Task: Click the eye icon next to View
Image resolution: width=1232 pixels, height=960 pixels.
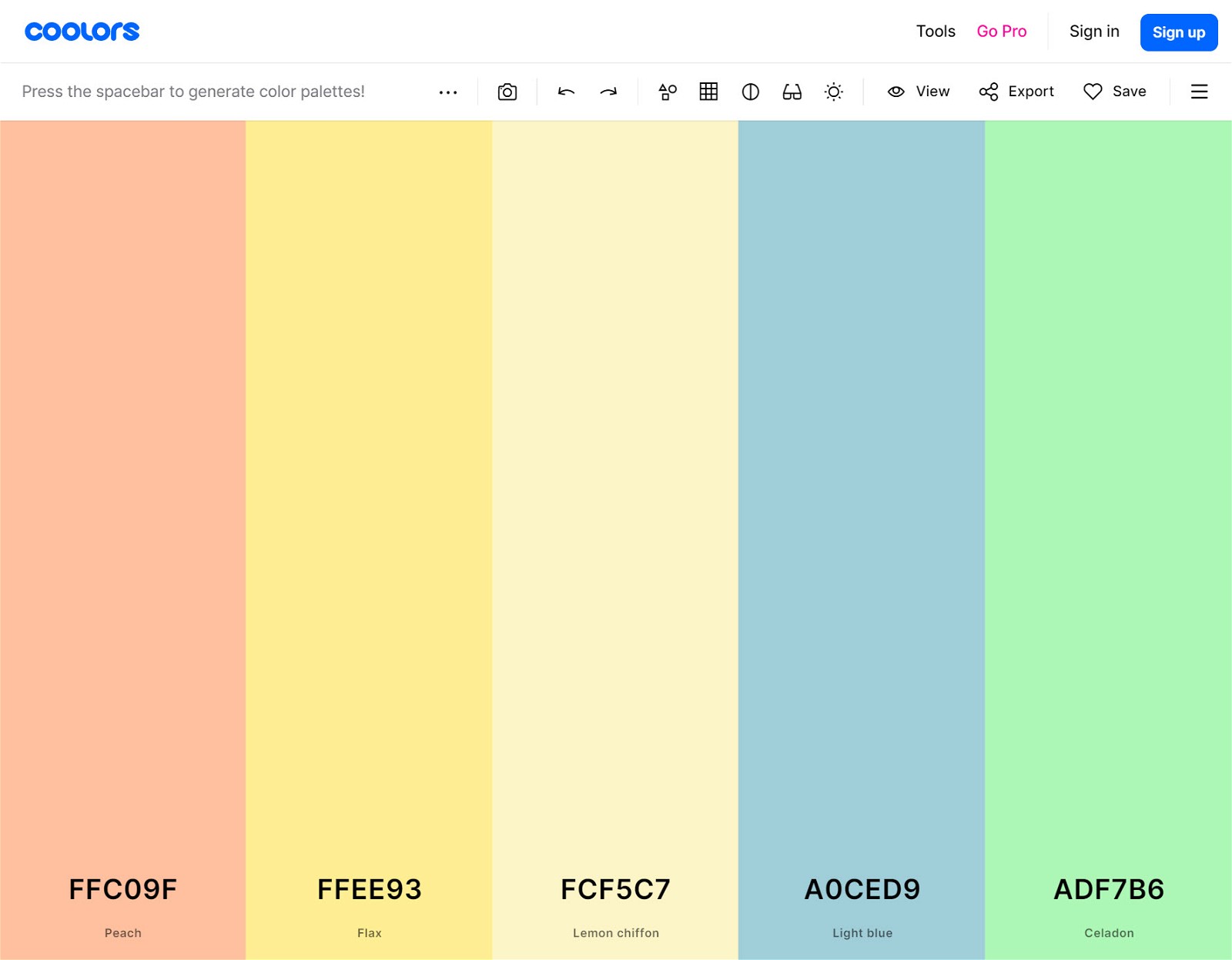Action: click(896, 92)
